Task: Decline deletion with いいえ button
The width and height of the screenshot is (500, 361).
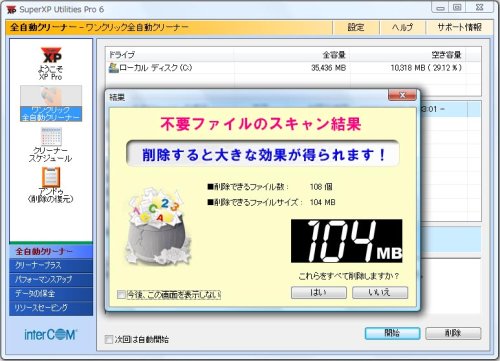Action: pyautogui.click(x=380, y=293)
